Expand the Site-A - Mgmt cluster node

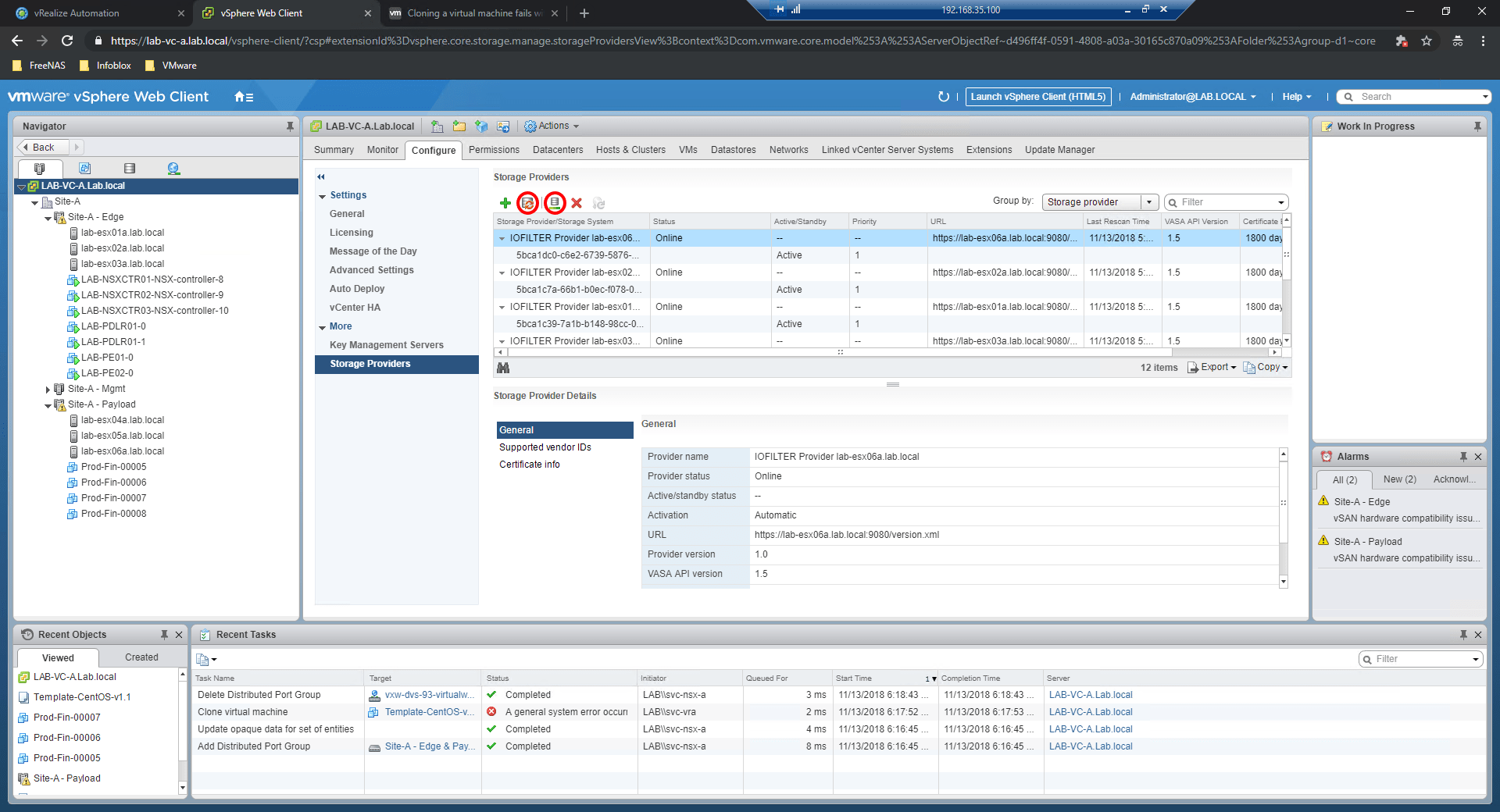tap(48, 389)
